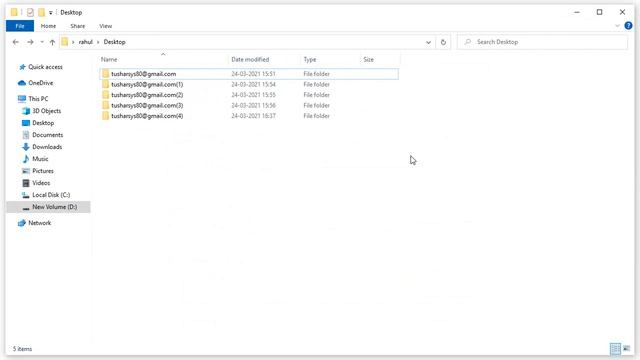Click the date 24-03-2021 15:54
Viewport: 640px width, 360px height.
click(x=253, y=84)
